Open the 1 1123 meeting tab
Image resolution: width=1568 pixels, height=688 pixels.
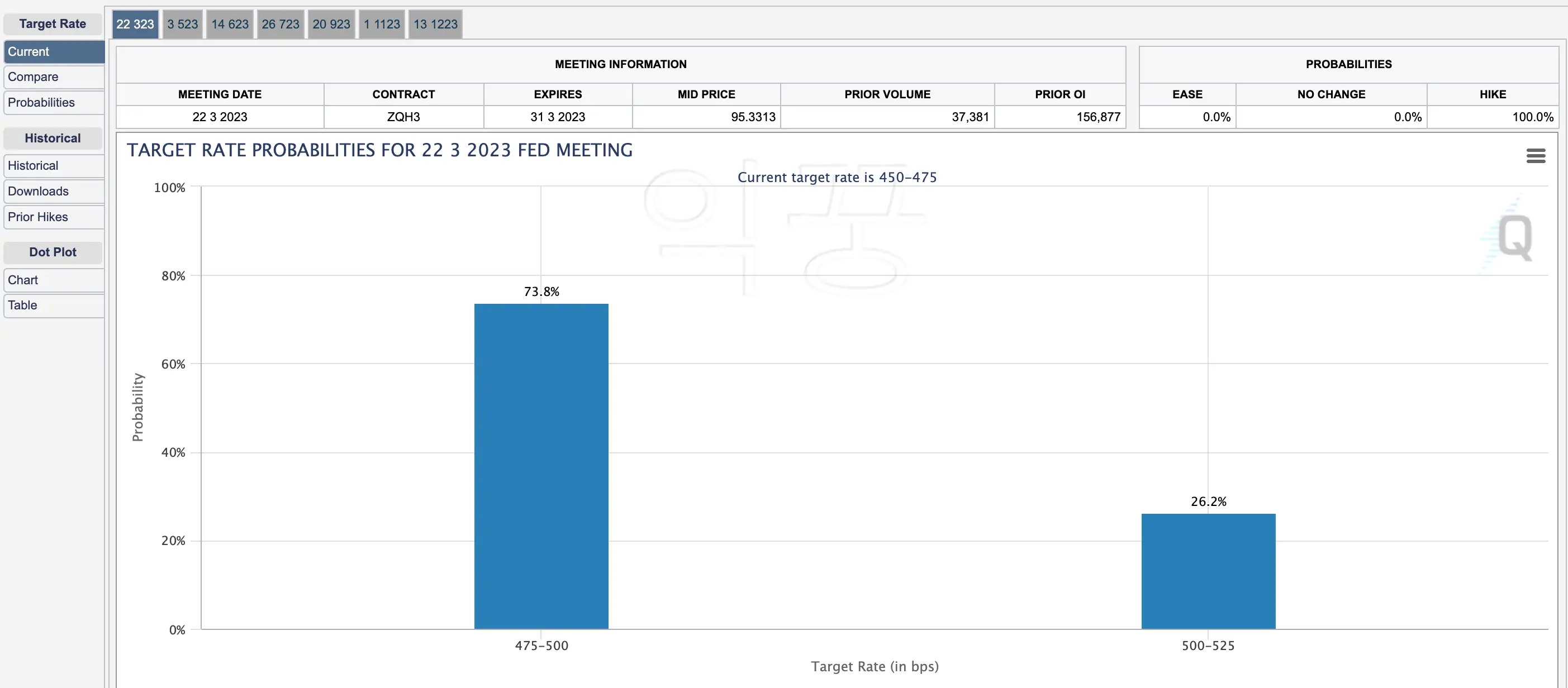click(x=382, y=23)
